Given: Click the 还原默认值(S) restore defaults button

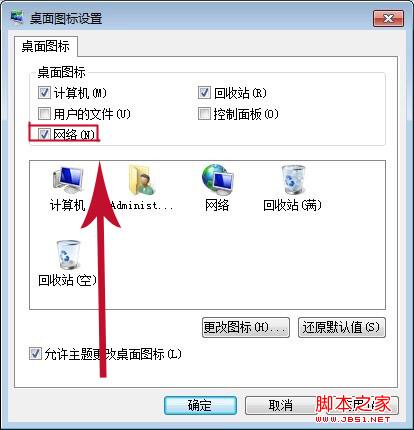Looking at the screenshot, I should point(342,327).
